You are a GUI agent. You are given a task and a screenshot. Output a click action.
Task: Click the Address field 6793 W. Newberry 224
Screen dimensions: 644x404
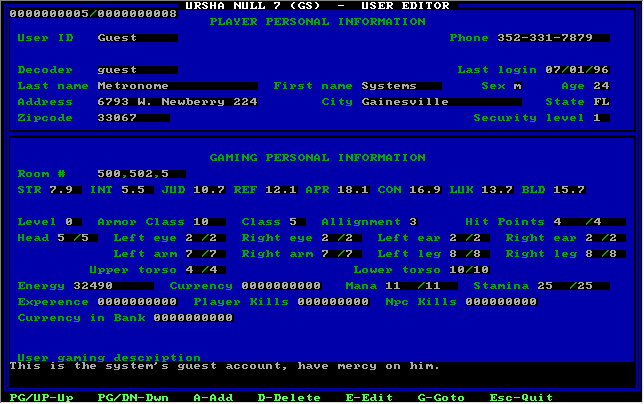[177, 102]
